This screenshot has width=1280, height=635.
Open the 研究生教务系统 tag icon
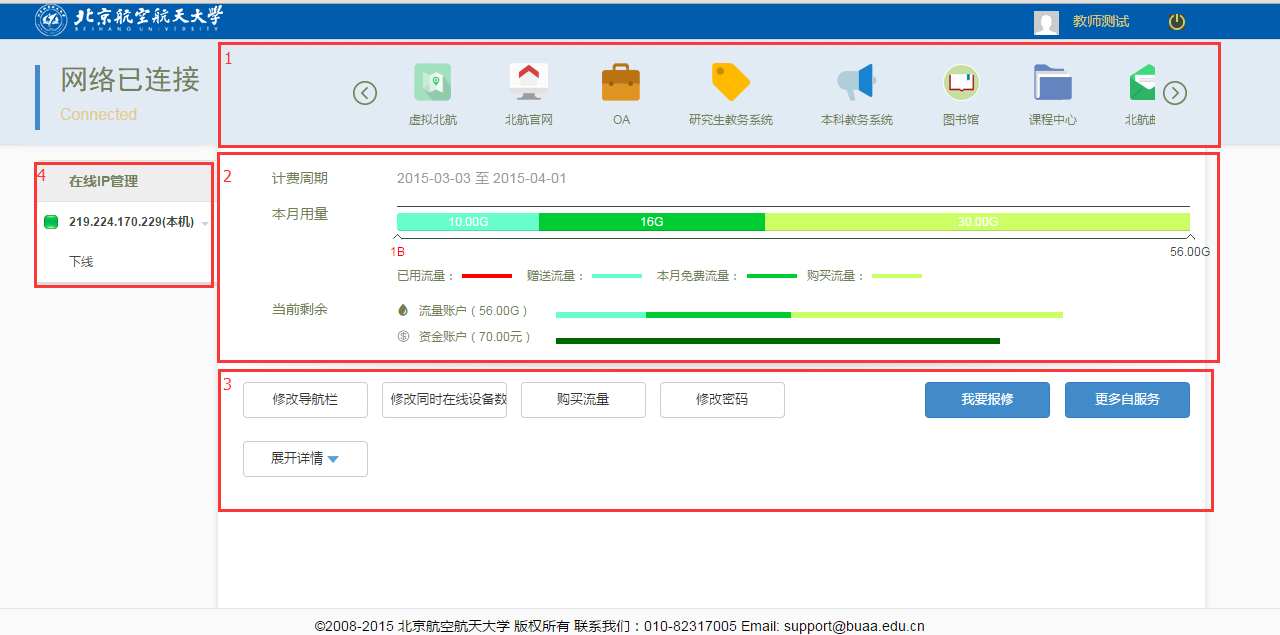(x=731, y=82)
